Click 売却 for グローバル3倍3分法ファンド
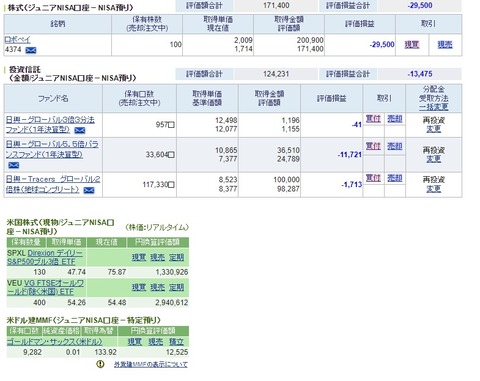Screen dimensions: 480x381 (x=395, y=119)
